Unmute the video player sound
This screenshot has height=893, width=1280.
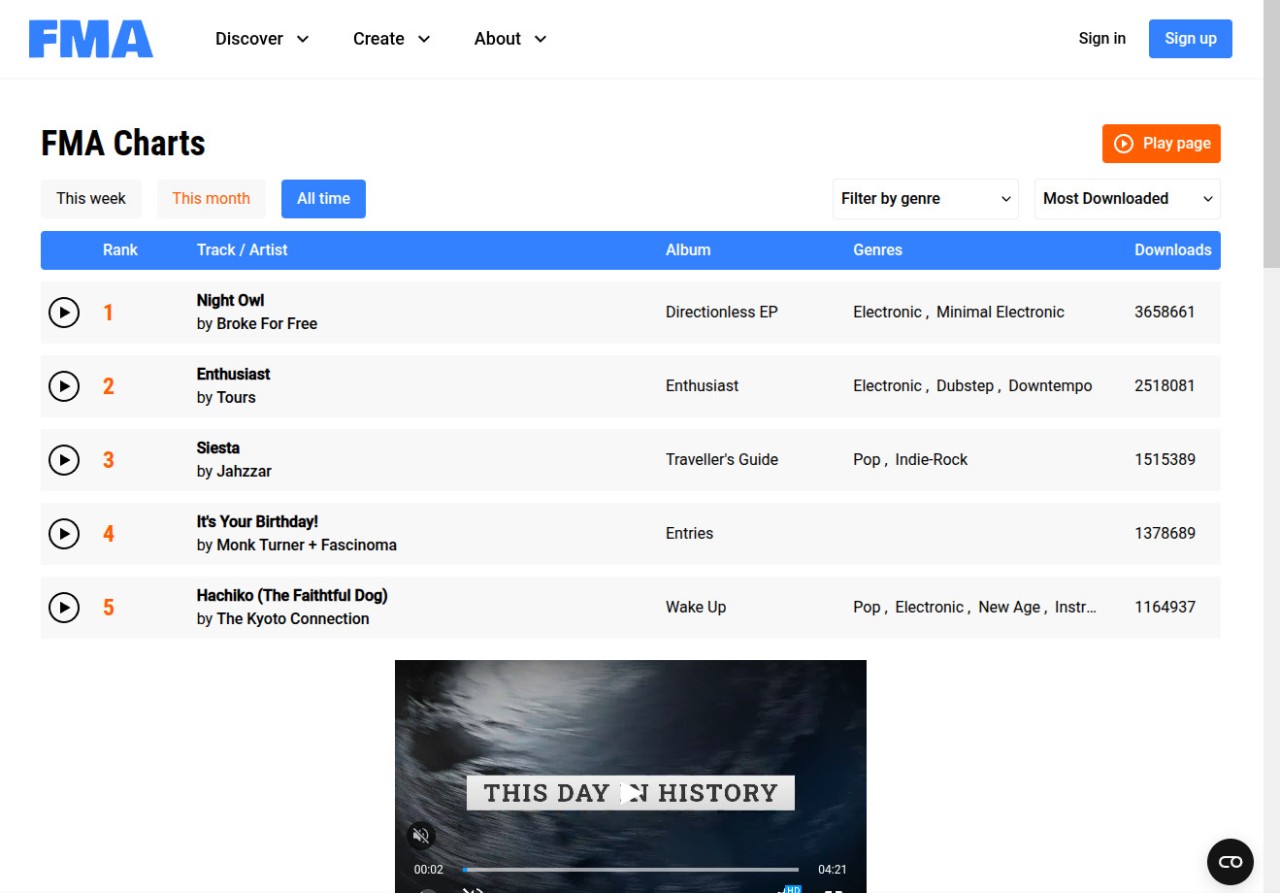(421, 836)
